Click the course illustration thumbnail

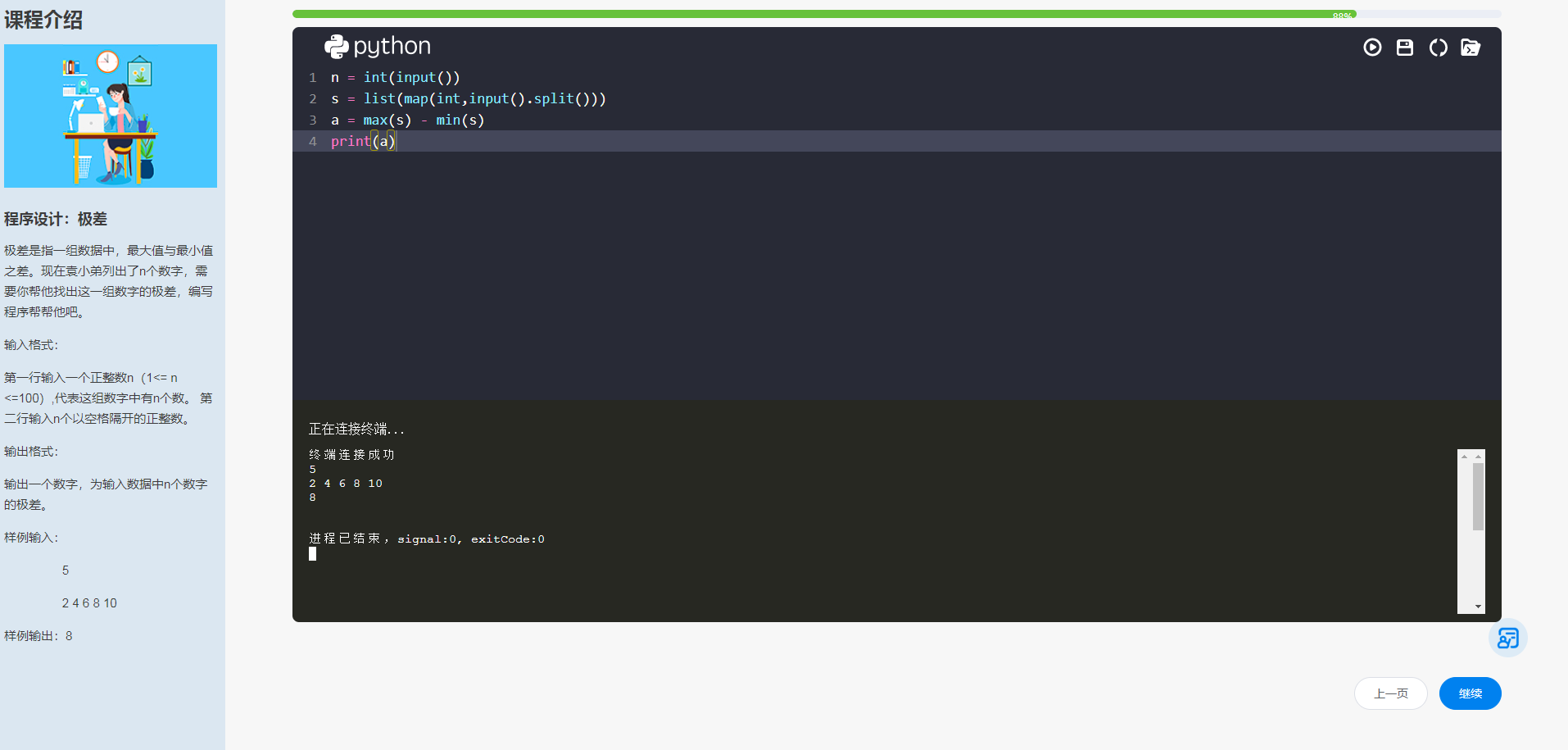[111, 116]
